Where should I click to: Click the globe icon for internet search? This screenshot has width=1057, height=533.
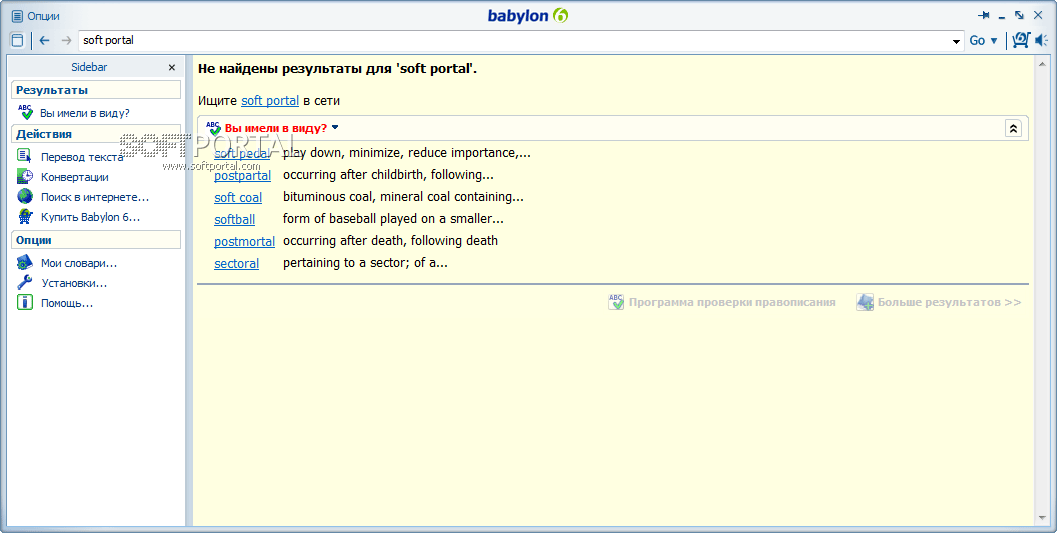tap(25, 197)
